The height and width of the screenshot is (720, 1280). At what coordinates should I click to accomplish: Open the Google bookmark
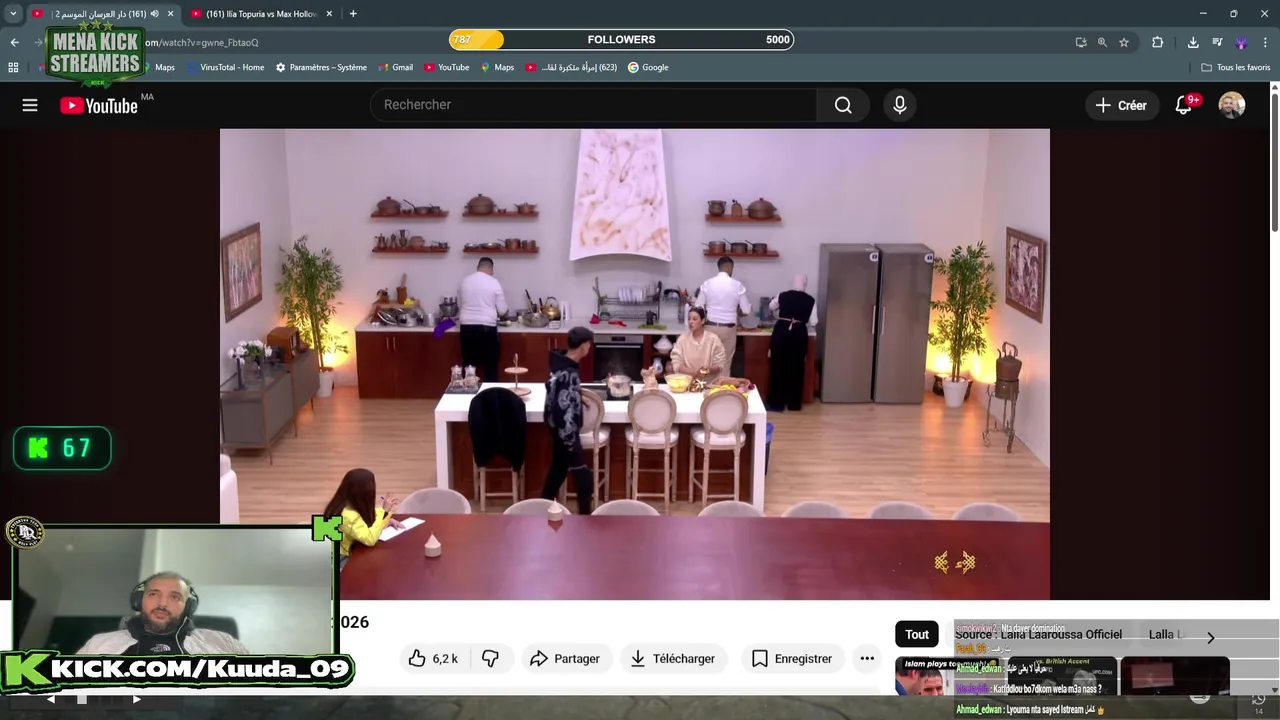pyautogui.click(x=648, y=67)
